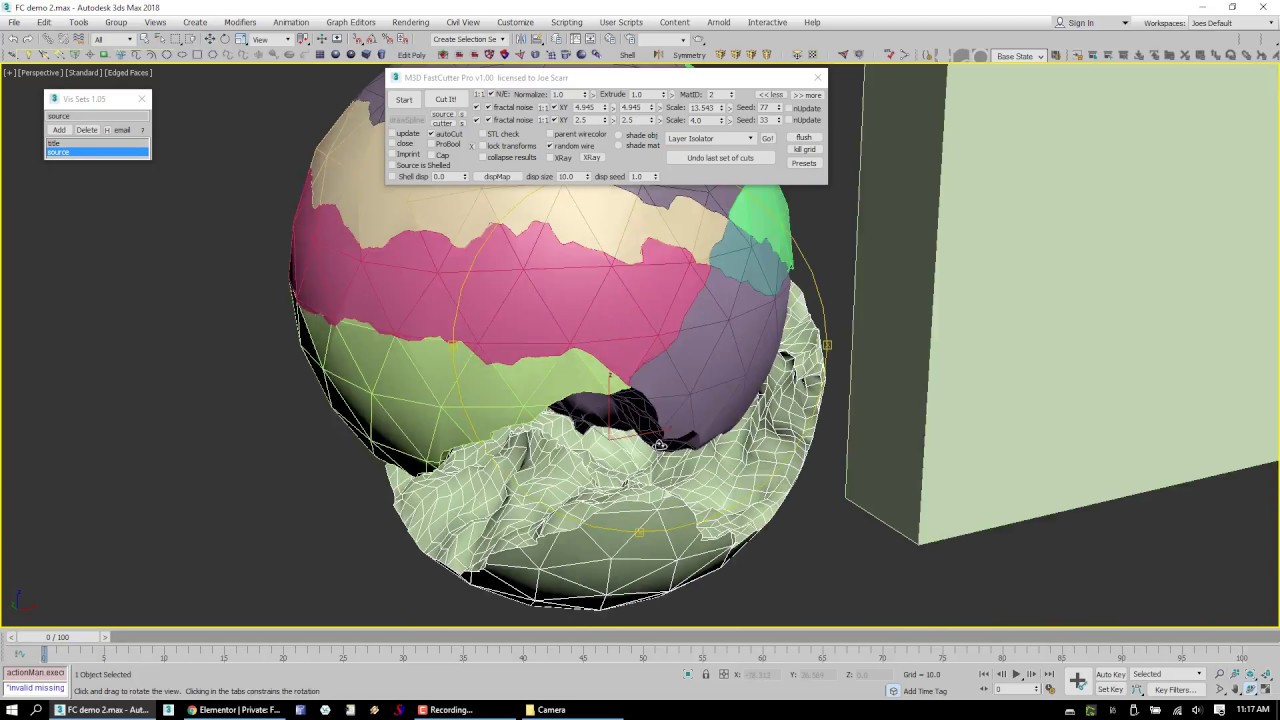Open the Graph Editors menu
This screenshot has width=1280, height=720.
351,22
